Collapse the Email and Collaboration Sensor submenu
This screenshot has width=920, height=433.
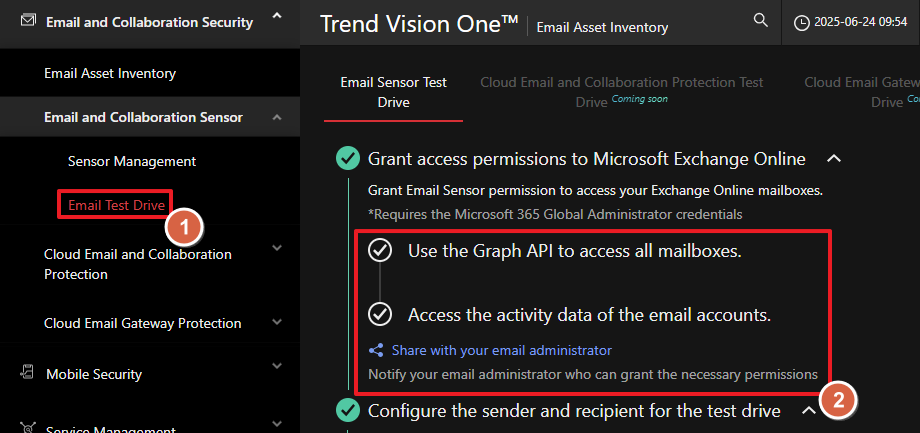click(277, 118)
